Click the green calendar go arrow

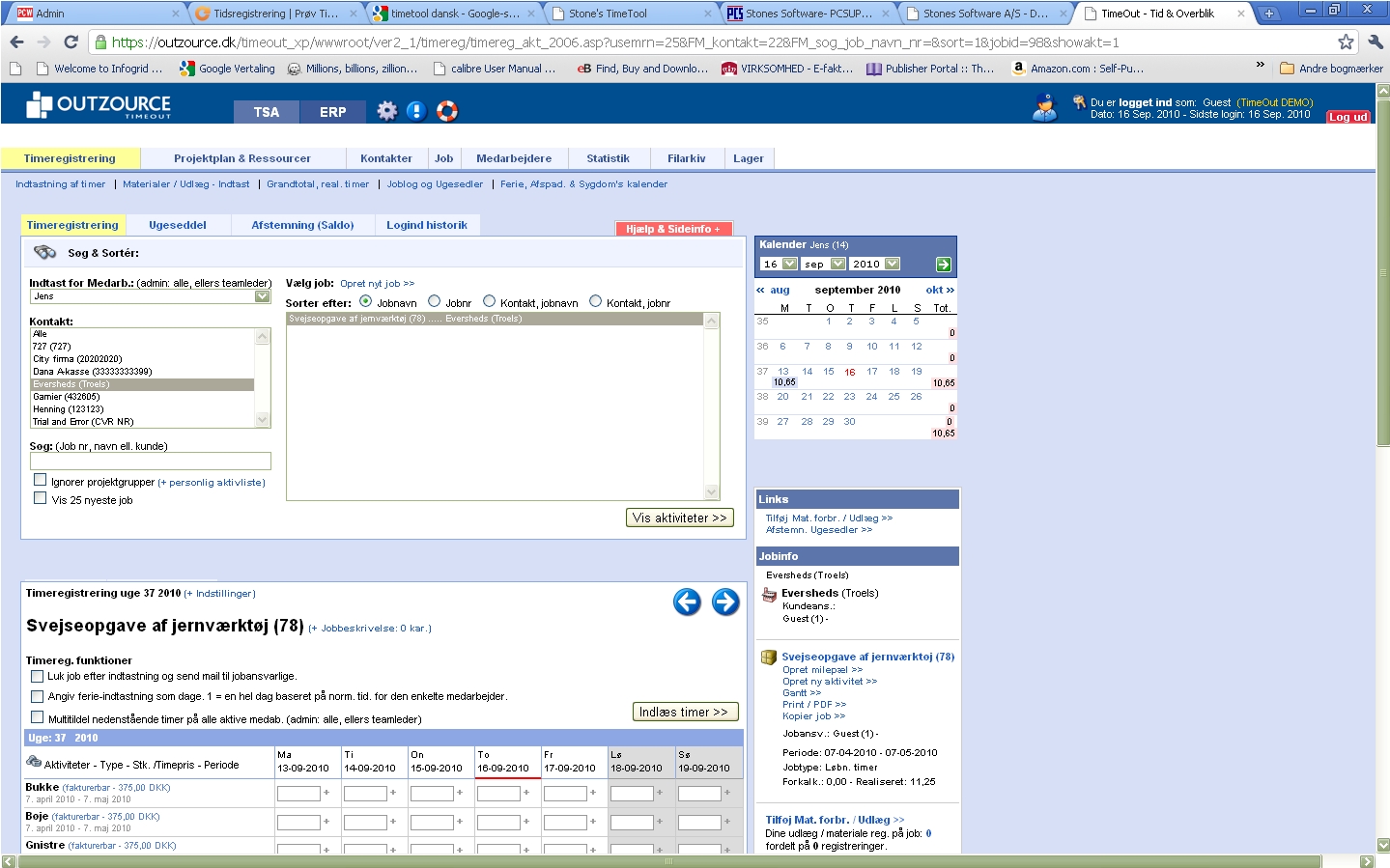click(x=944, y=265)
